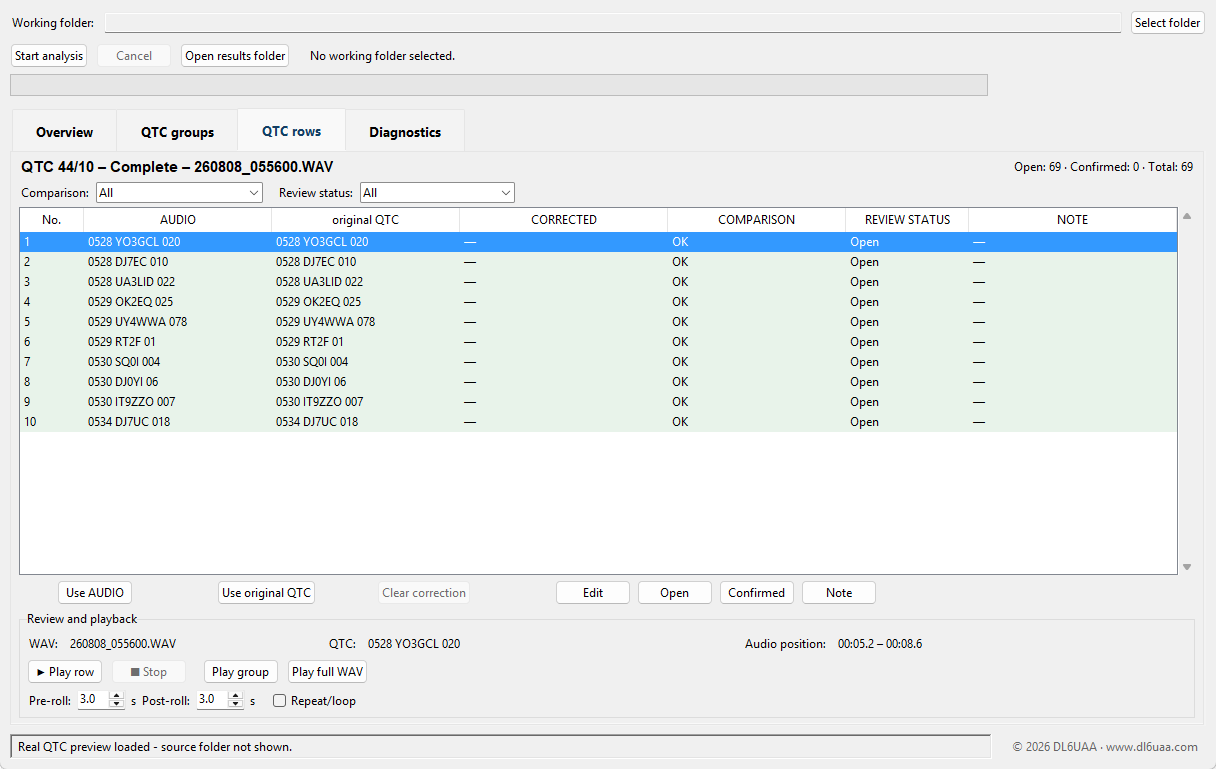This screenshot has height=769, width=1216.
Task: Click the Select folder button
Action: tap(1167, 23)
